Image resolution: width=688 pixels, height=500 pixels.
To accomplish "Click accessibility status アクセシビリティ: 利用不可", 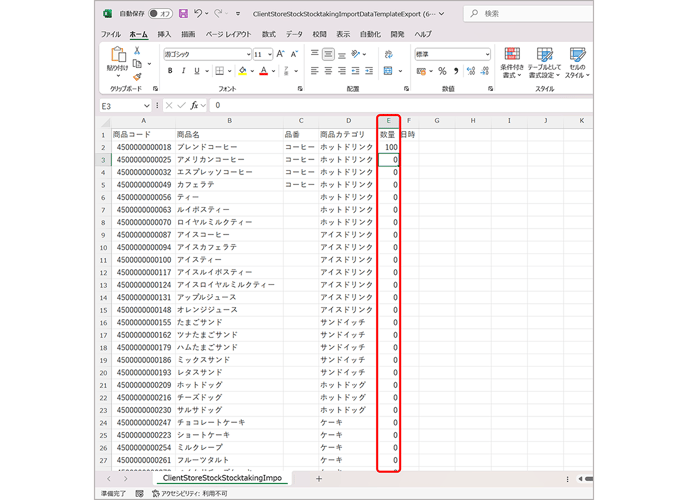I will tap(190, 493).
